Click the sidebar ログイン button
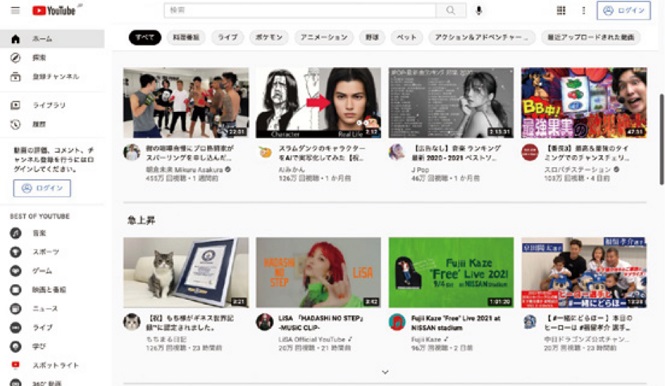The image size is (665, 386). [42, 188]
